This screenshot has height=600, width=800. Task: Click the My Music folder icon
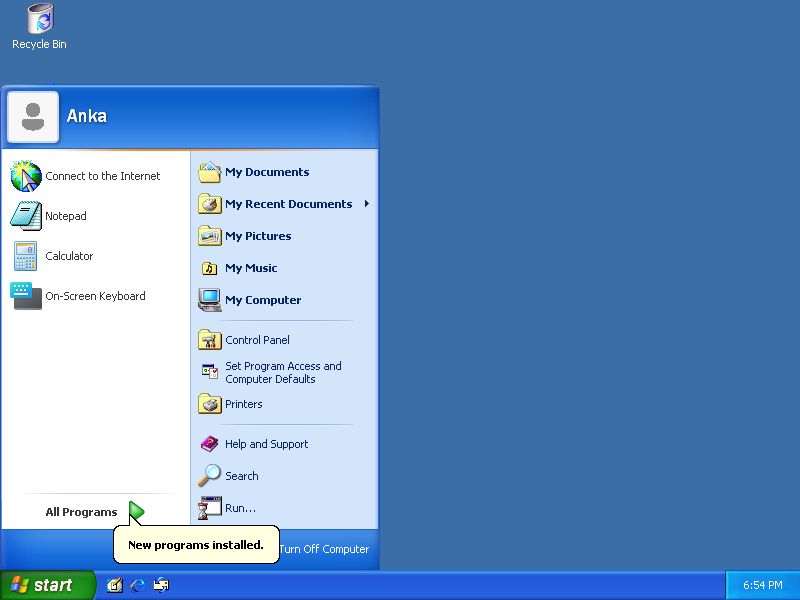210,268
